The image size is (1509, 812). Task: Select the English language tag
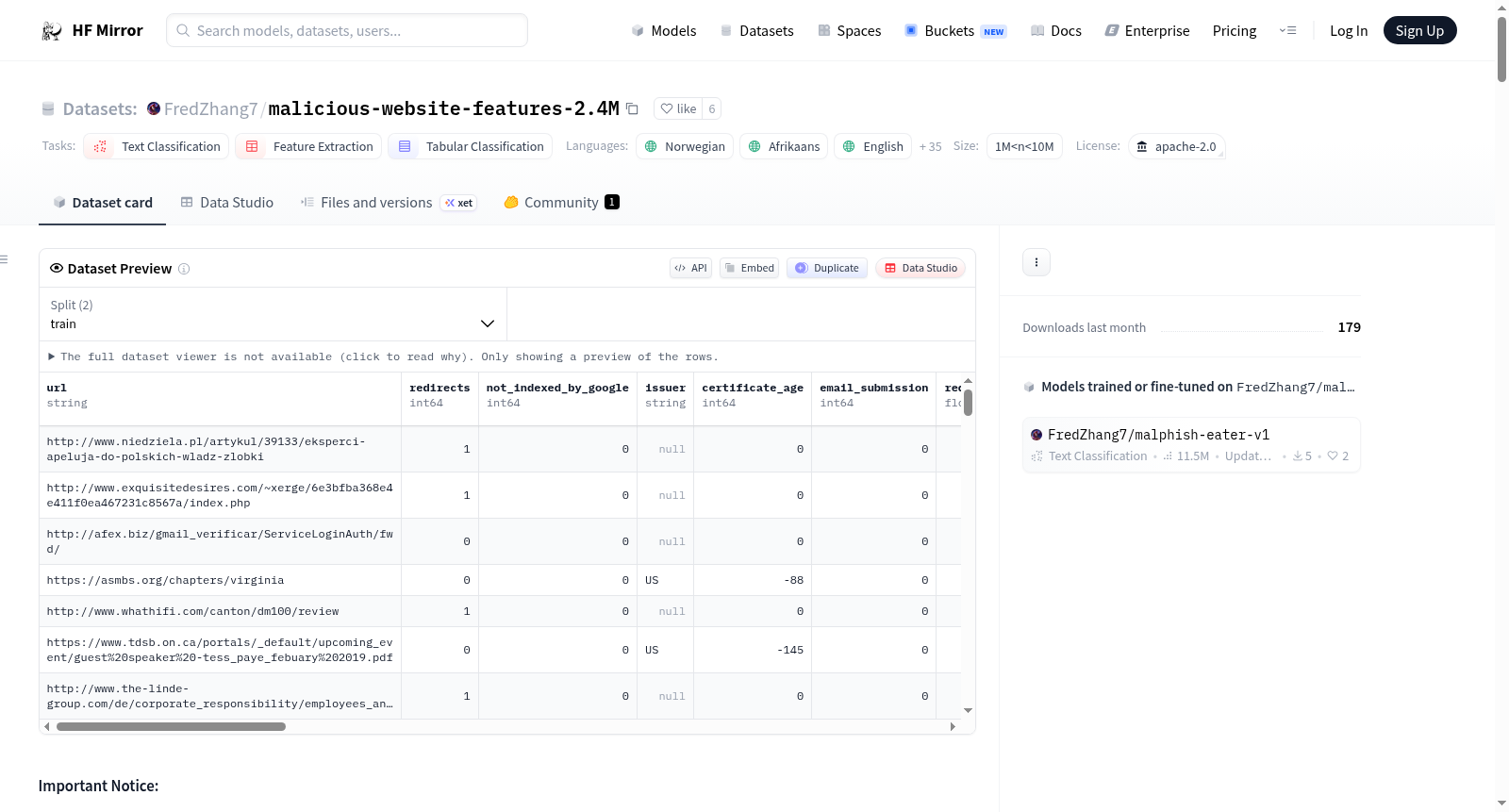(x=872, y=146)
